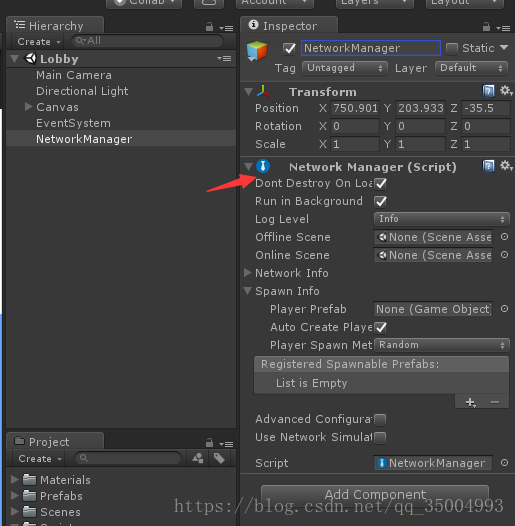This screenshot has height=526, width=515.
Task: Open the Static dropdown arrow
Action: [504, 48]
